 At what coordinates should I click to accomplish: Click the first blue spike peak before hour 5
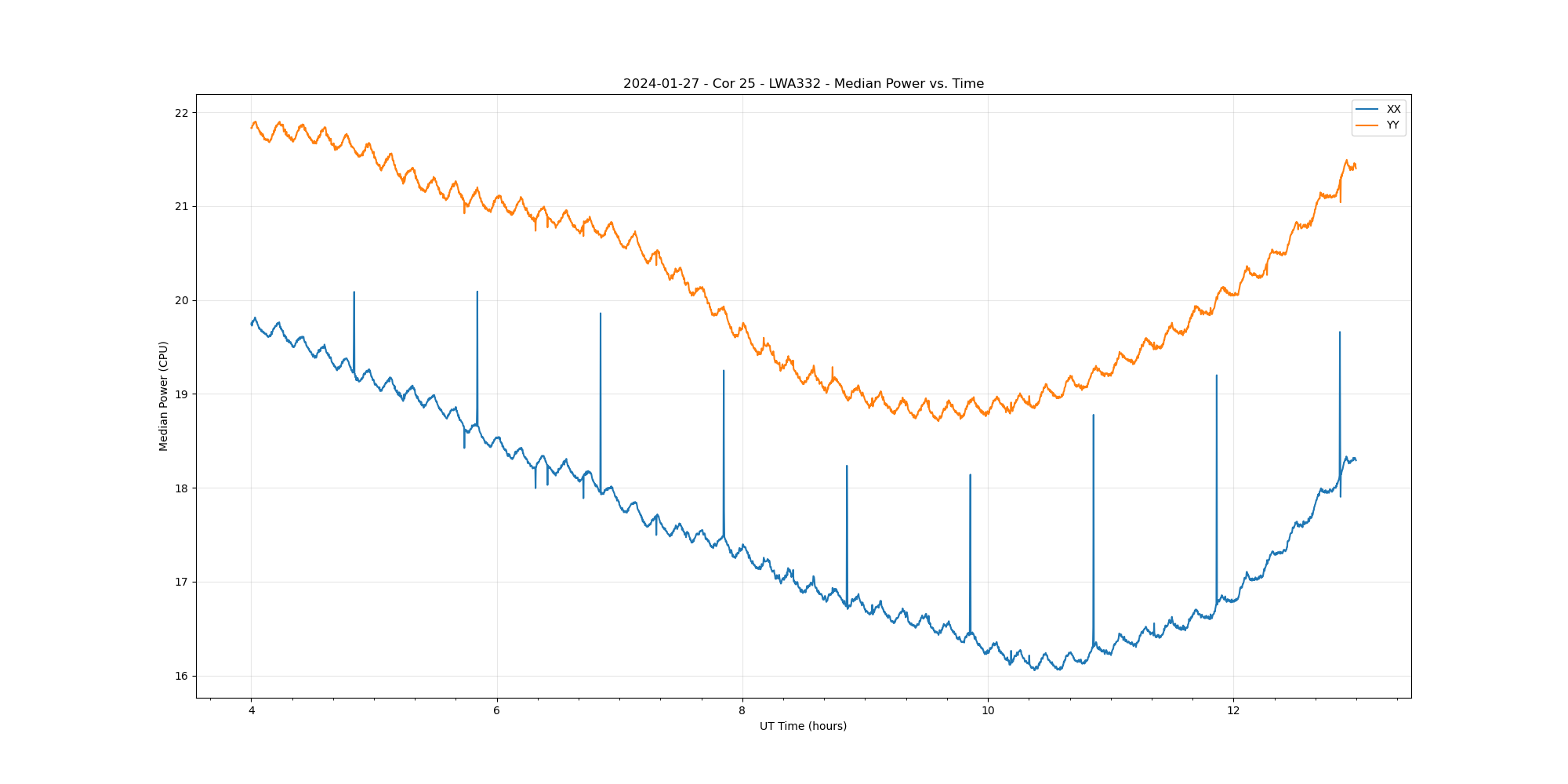354,293
